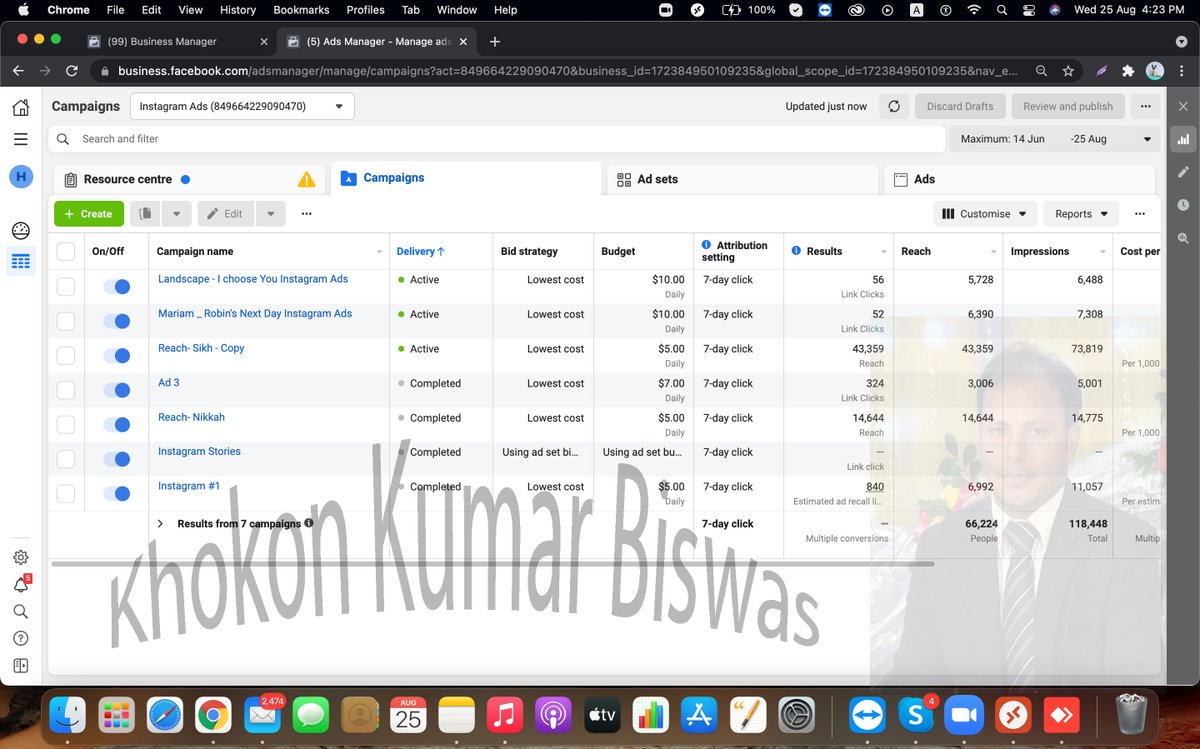
Task: Open the charts view icon on right rail
Action: click(1183, 139)
